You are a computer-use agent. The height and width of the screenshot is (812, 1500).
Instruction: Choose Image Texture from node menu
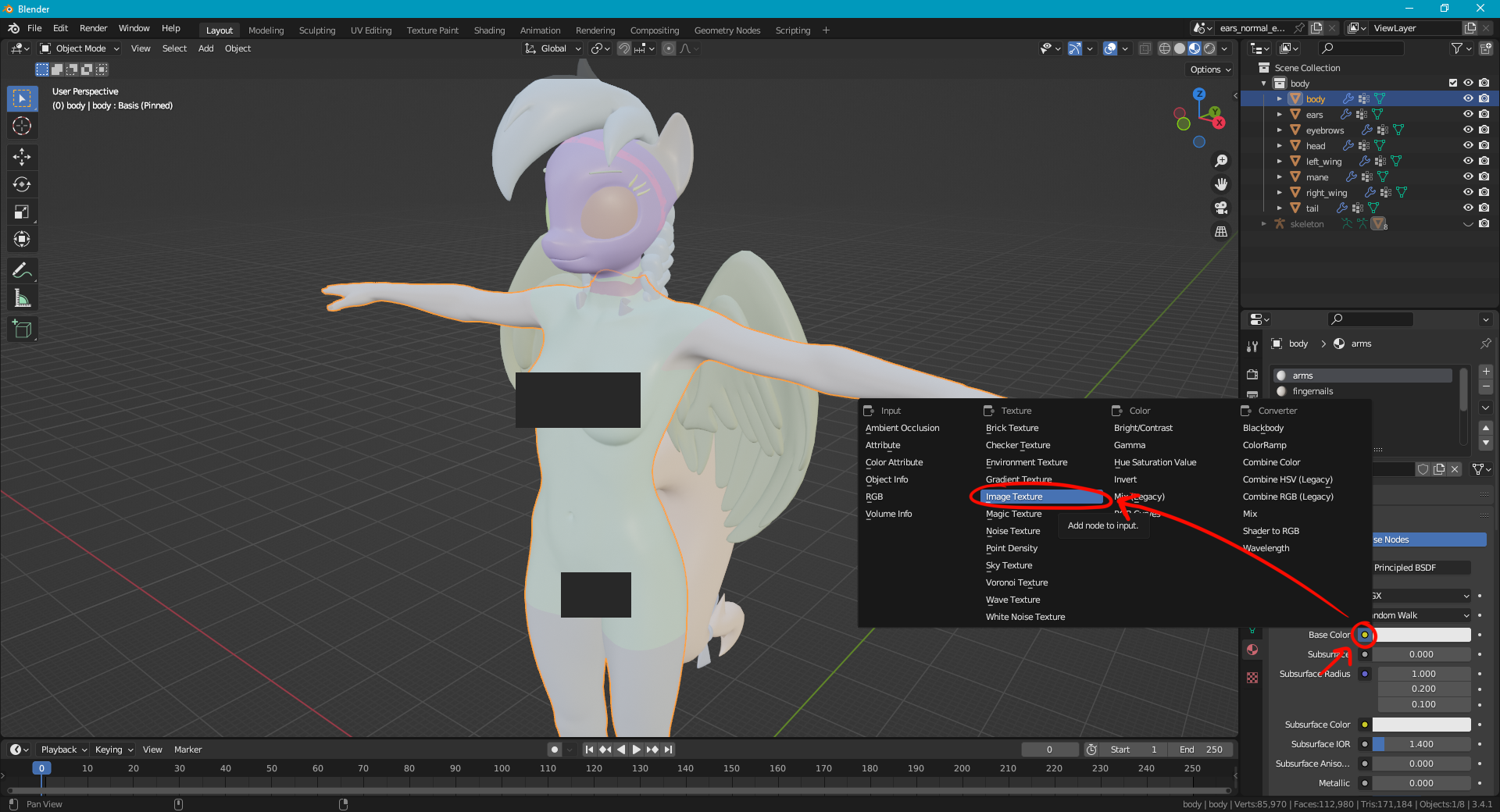[1042, 497]
